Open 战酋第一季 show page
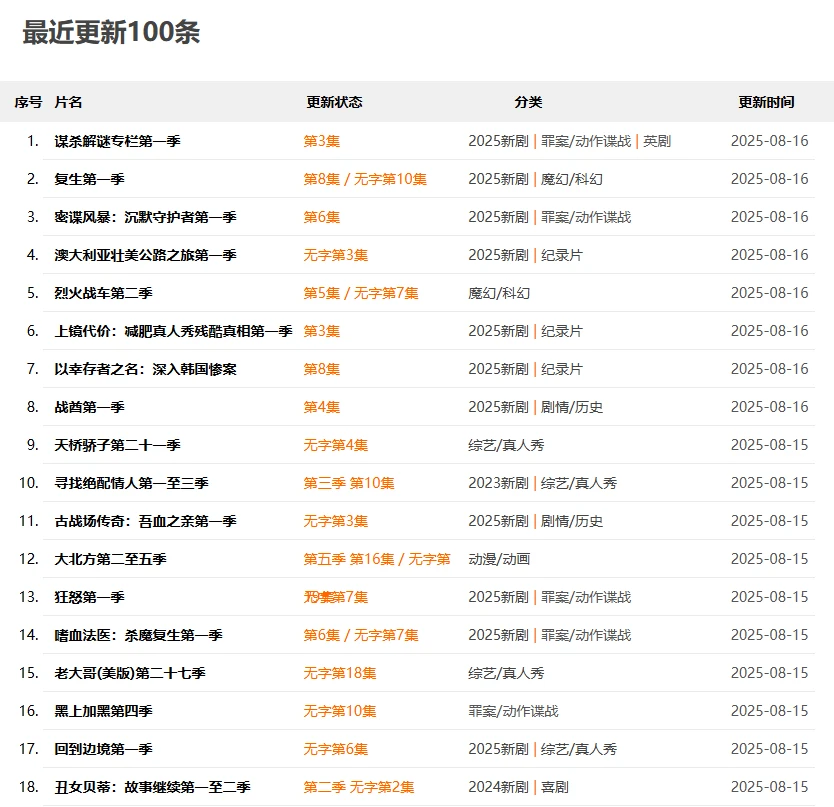The width and height of the screenshot is (834, 807). coord(89,407)
